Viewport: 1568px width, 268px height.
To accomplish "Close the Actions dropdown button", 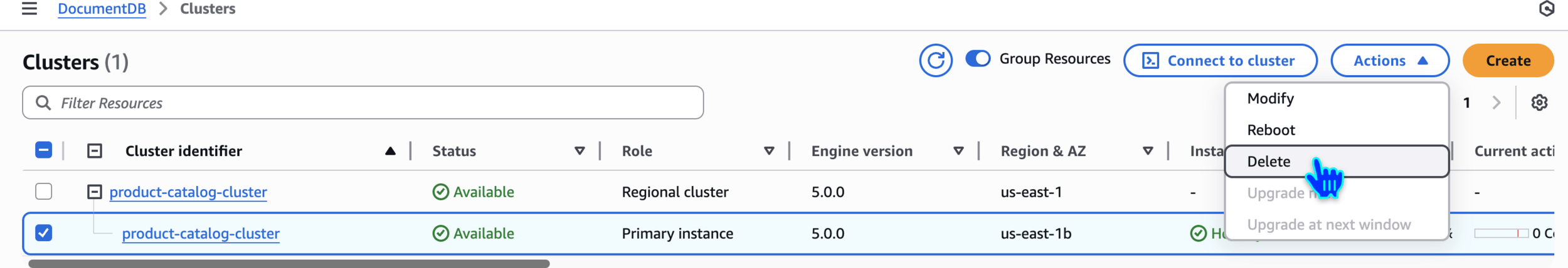I will pos(1390,61).
